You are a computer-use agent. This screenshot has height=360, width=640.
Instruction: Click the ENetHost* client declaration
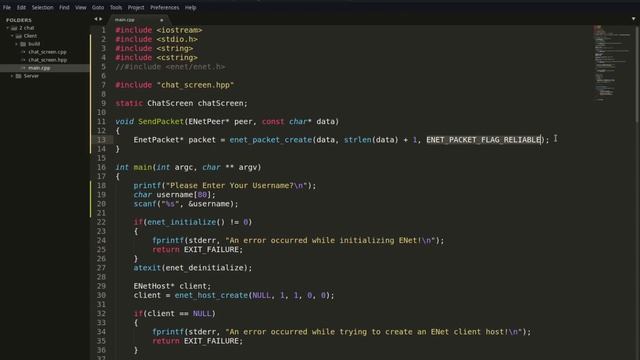[x=172, y=286]
